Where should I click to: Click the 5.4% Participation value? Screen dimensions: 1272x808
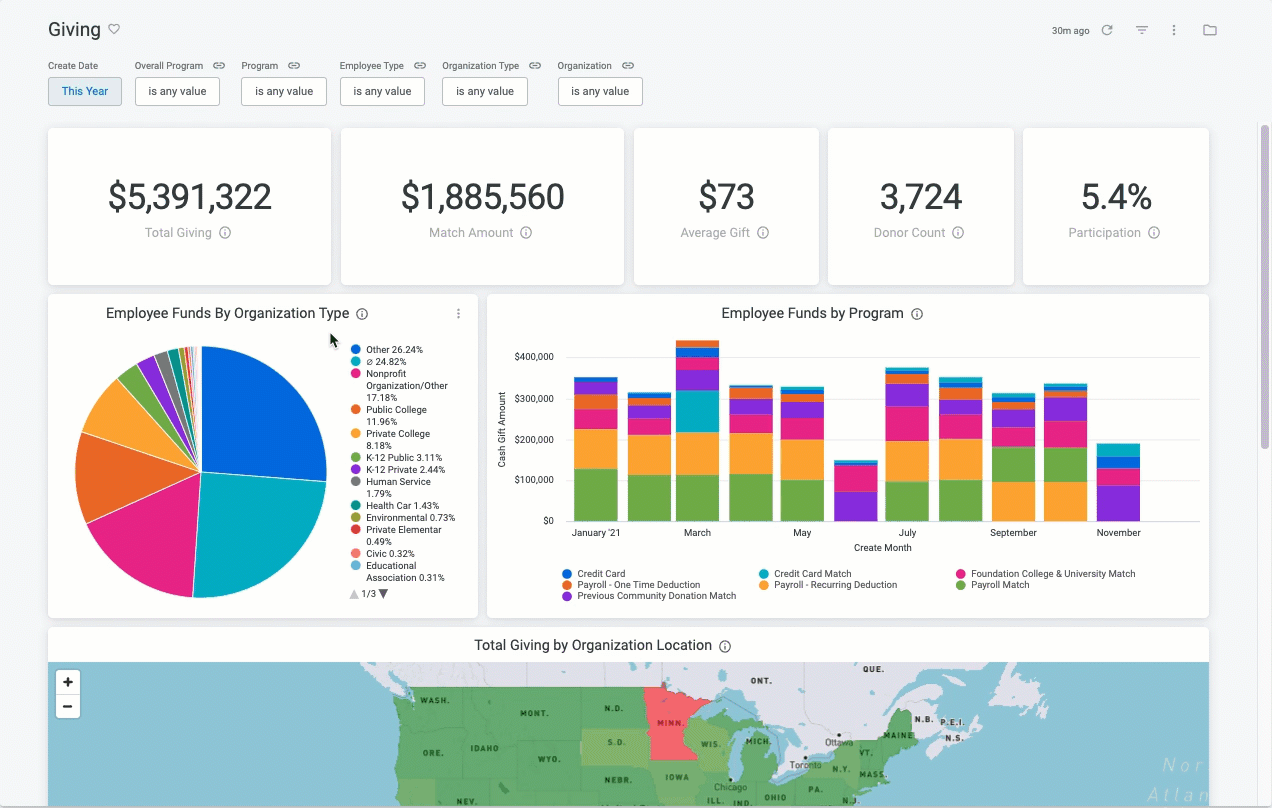(x=1116, y=197)
